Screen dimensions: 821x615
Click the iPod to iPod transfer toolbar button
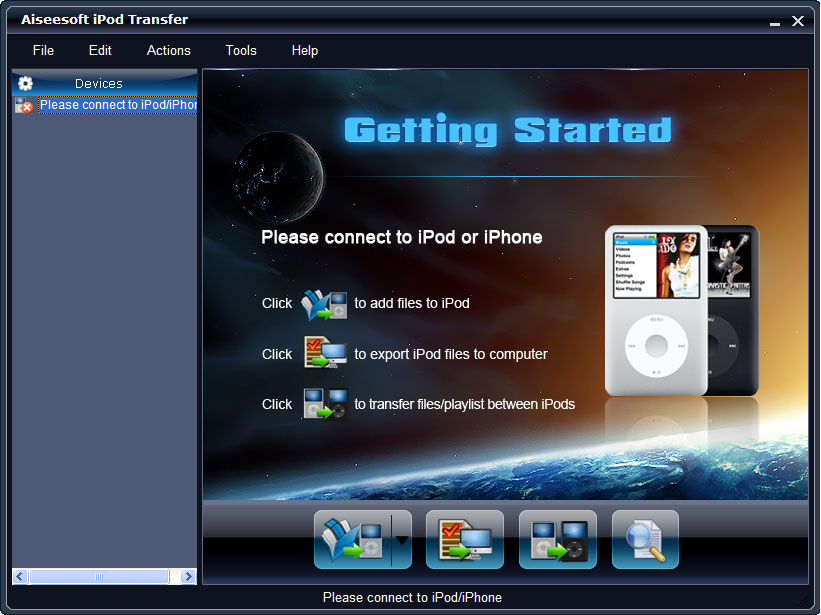click(557, 540)
